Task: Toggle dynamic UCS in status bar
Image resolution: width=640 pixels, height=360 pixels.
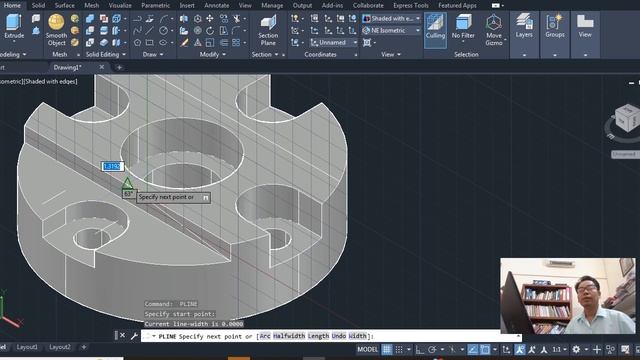Action: point(506,349)
